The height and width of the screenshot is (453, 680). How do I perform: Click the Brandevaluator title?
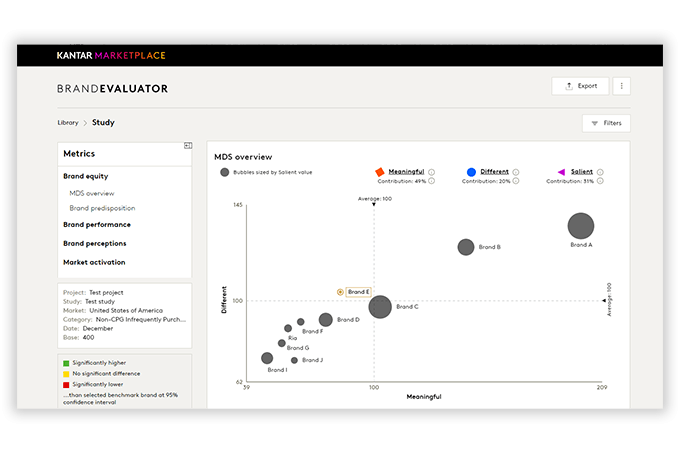click(x=112, y=89)
